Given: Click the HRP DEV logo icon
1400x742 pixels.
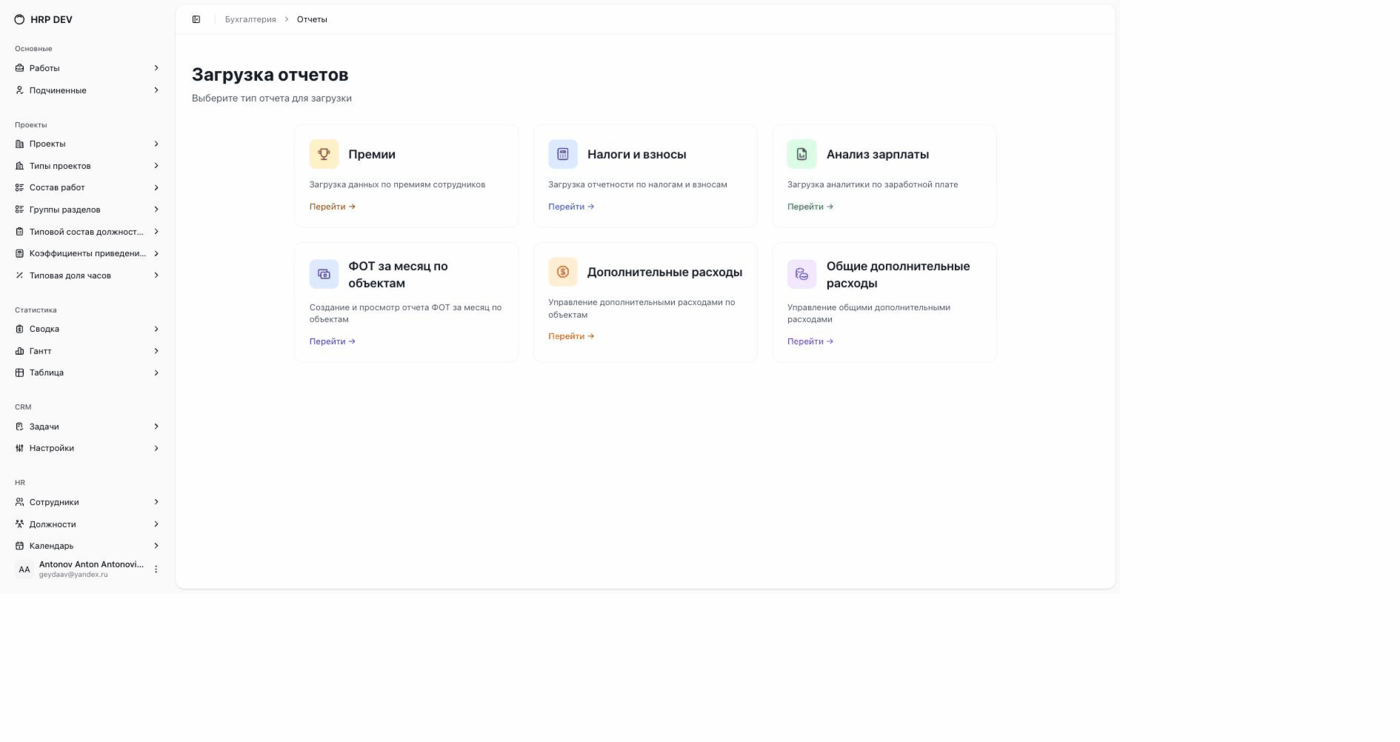Looking at the screenshot, I should pos(19,19).
